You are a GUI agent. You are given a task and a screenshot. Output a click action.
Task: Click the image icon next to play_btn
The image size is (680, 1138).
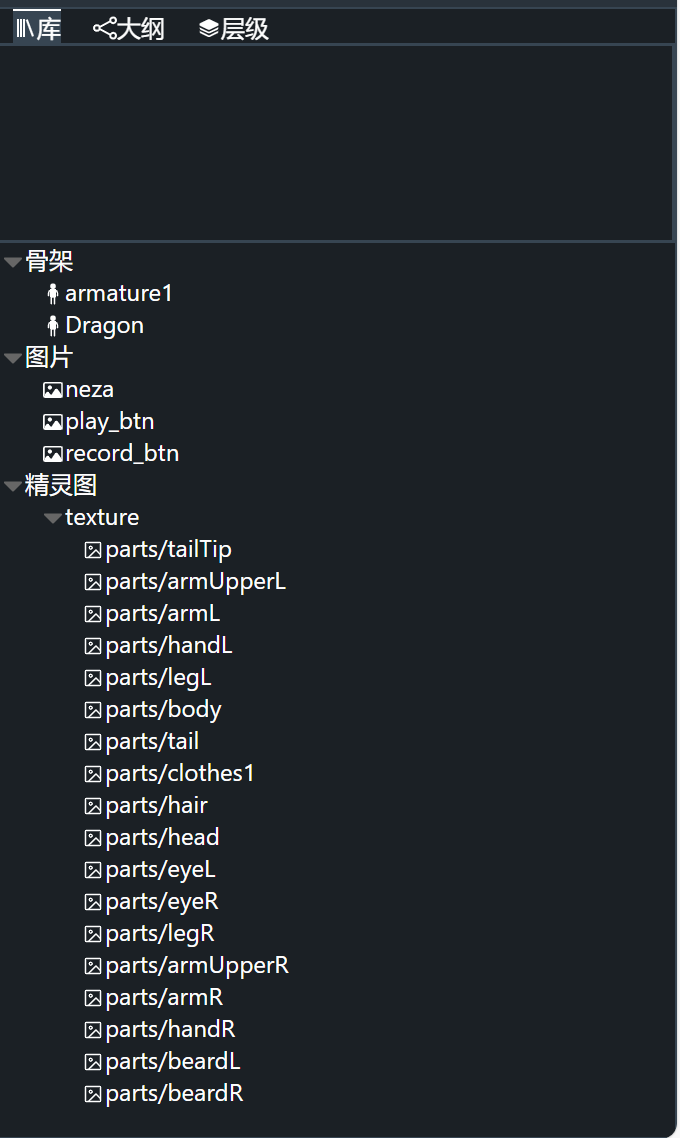click(52, 422)
